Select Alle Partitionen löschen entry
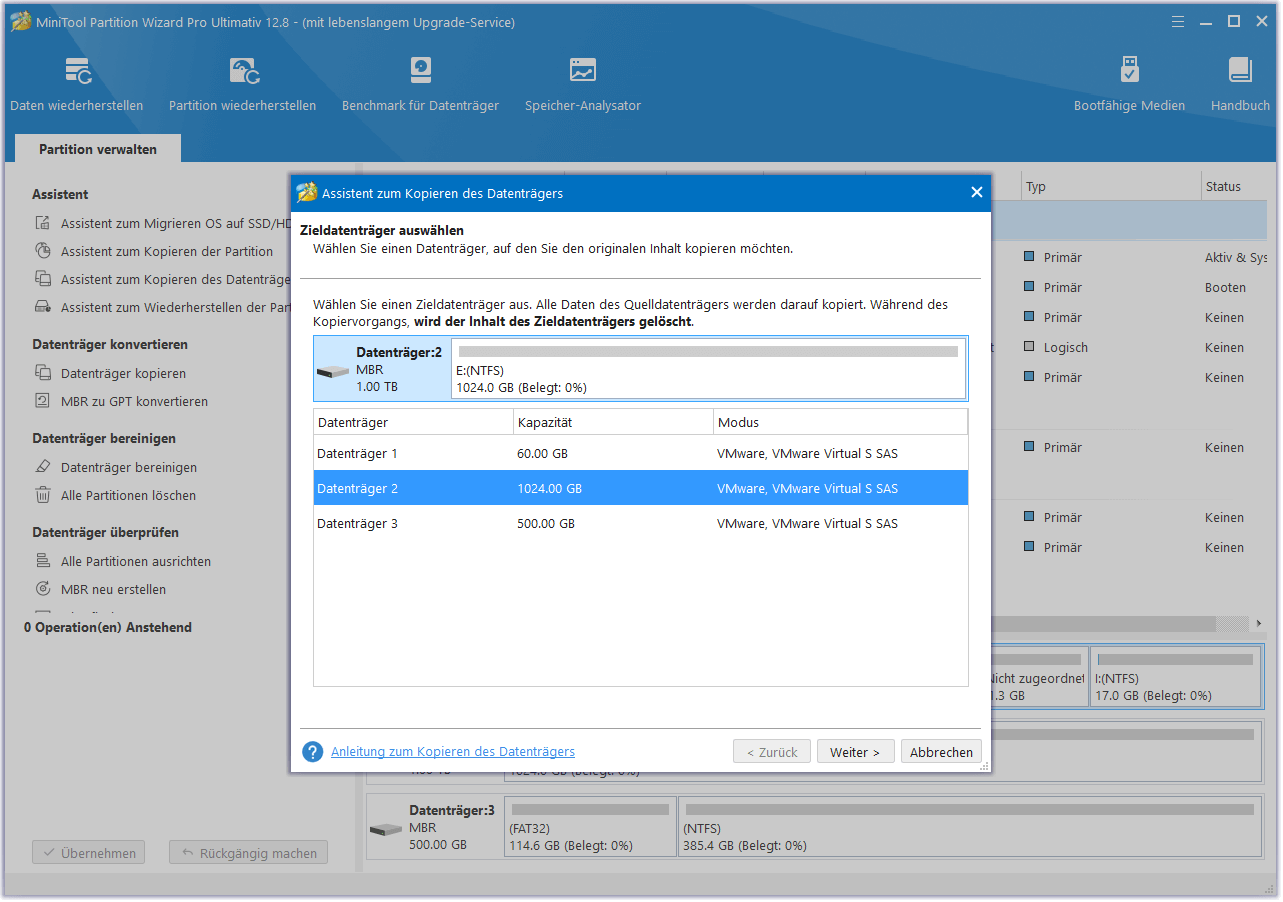 pos(128,495)
